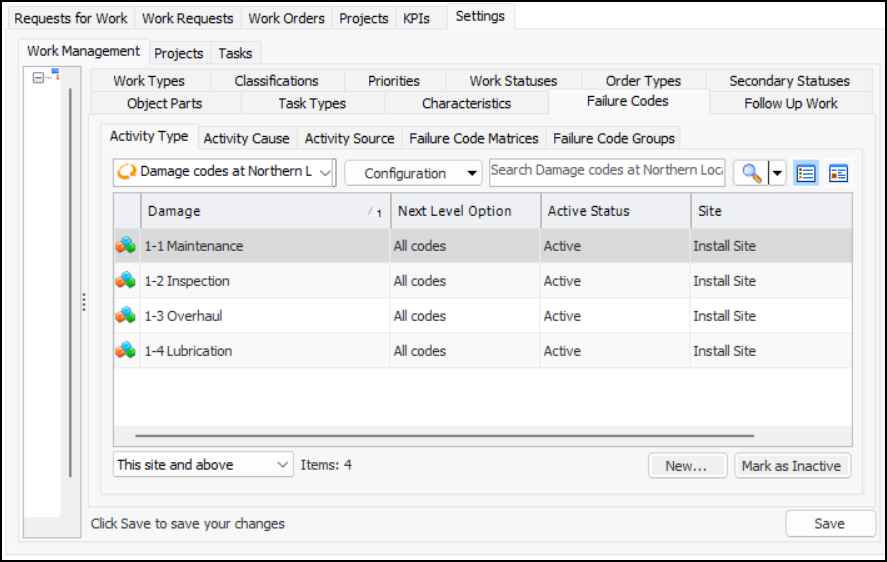Viewport: 887px width, 562px height.
Task: Collapse the tree node in left panel
Action: (38, 77)
